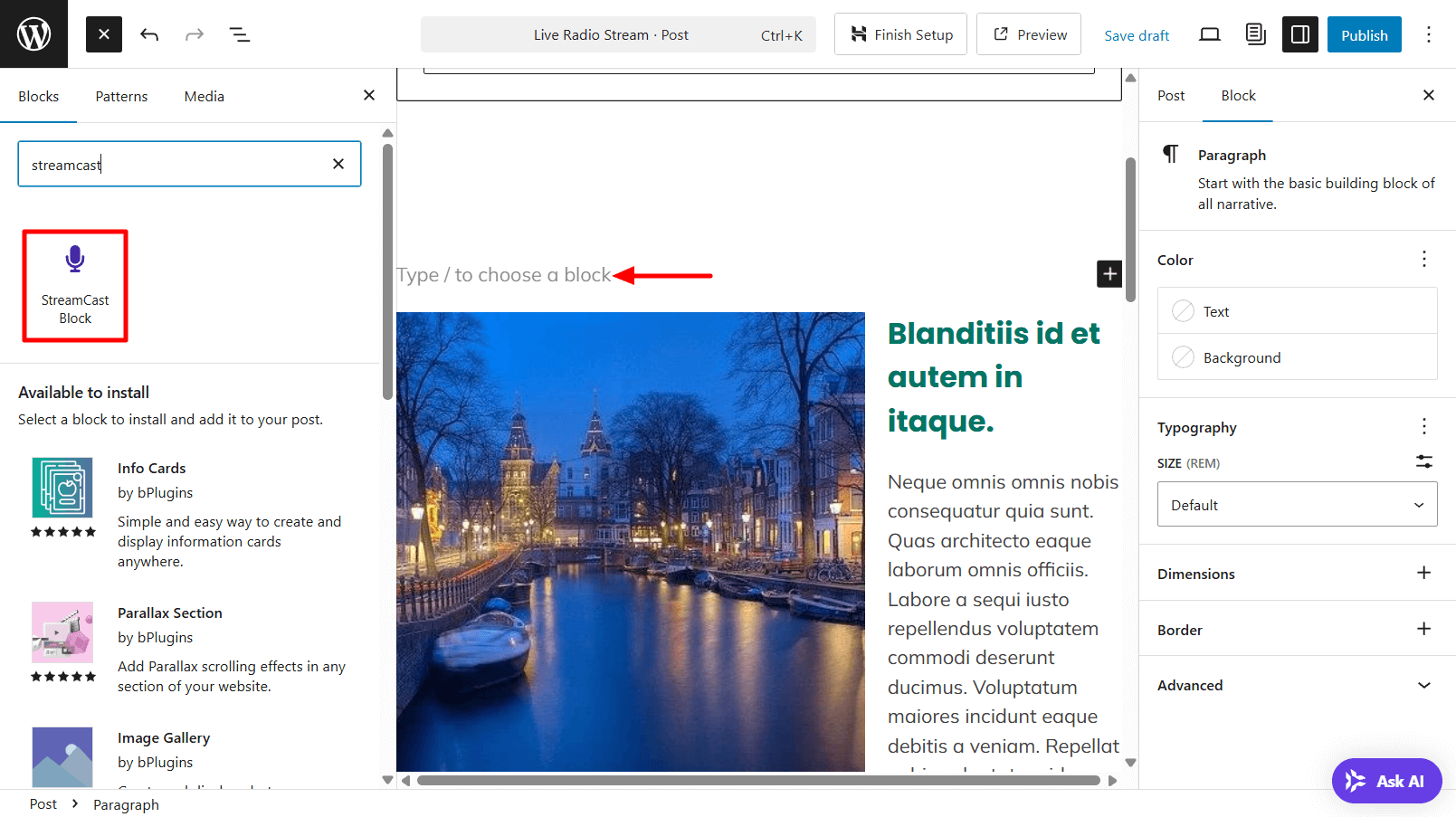This screenshot has width=1456, height=817.
Task: Publish the post
Action: [x=1365, y=34]
